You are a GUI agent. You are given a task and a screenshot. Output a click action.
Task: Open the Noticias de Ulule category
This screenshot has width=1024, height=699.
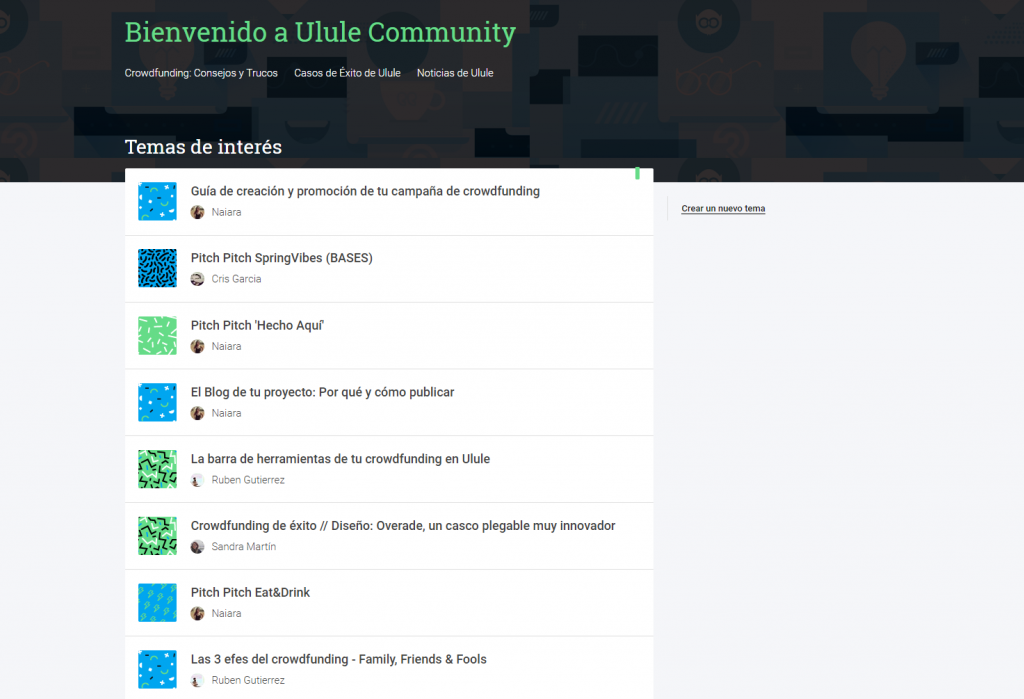pos(455,73)
